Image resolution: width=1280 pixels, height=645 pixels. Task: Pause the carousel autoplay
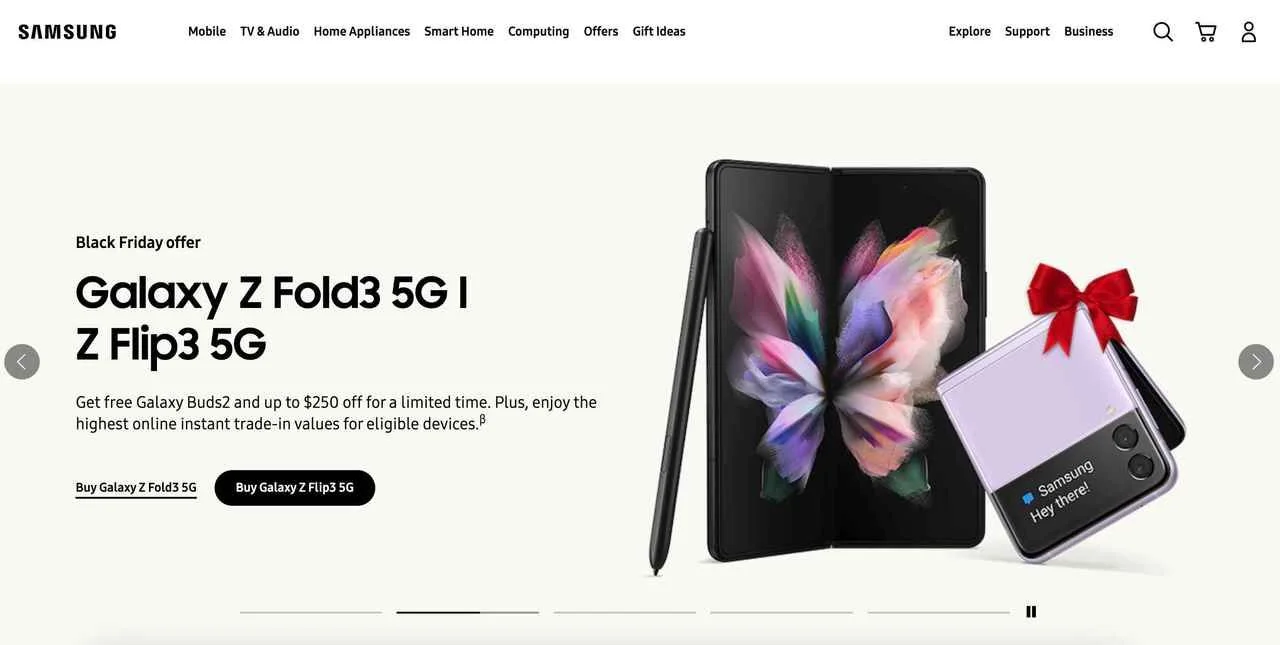tap(1031, 612)
